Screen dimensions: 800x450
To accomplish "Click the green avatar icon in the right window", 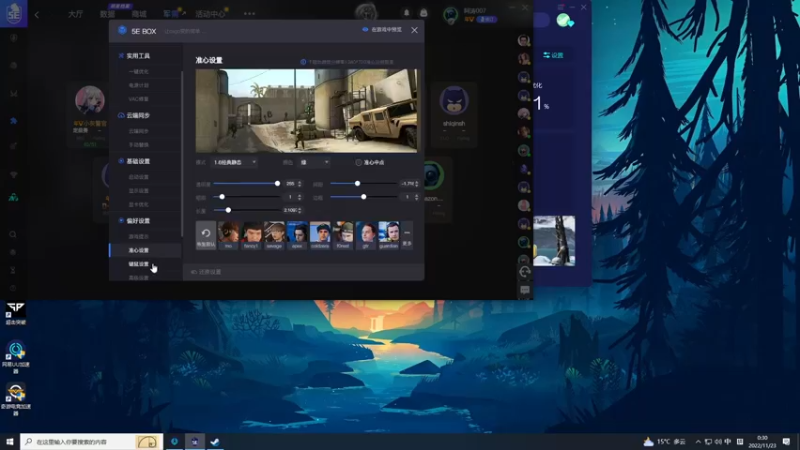I will click(564, 20).
